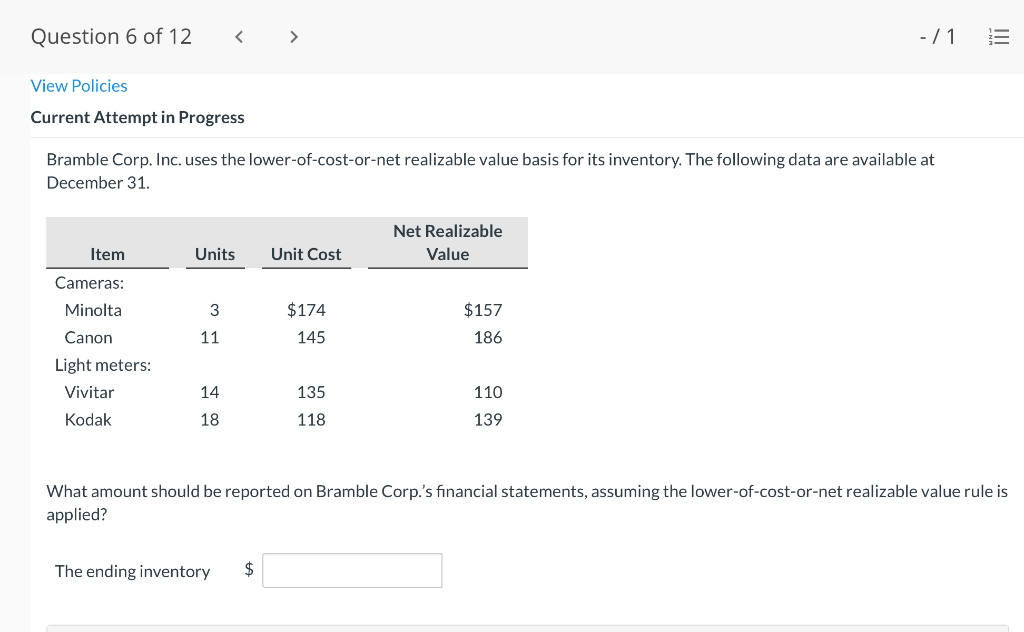Select the Minolta row label
The image size is (1024, 632).
[93, 310]
